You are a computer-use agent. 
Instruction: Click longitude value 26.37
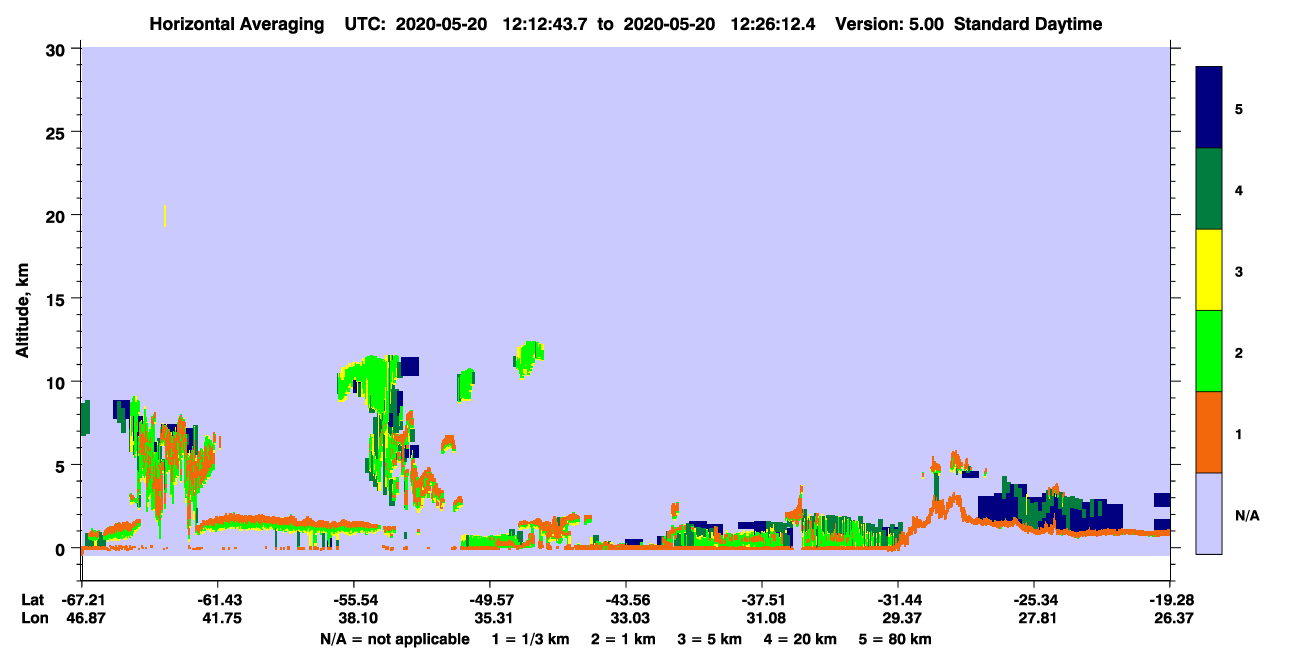pos(1173,618)
